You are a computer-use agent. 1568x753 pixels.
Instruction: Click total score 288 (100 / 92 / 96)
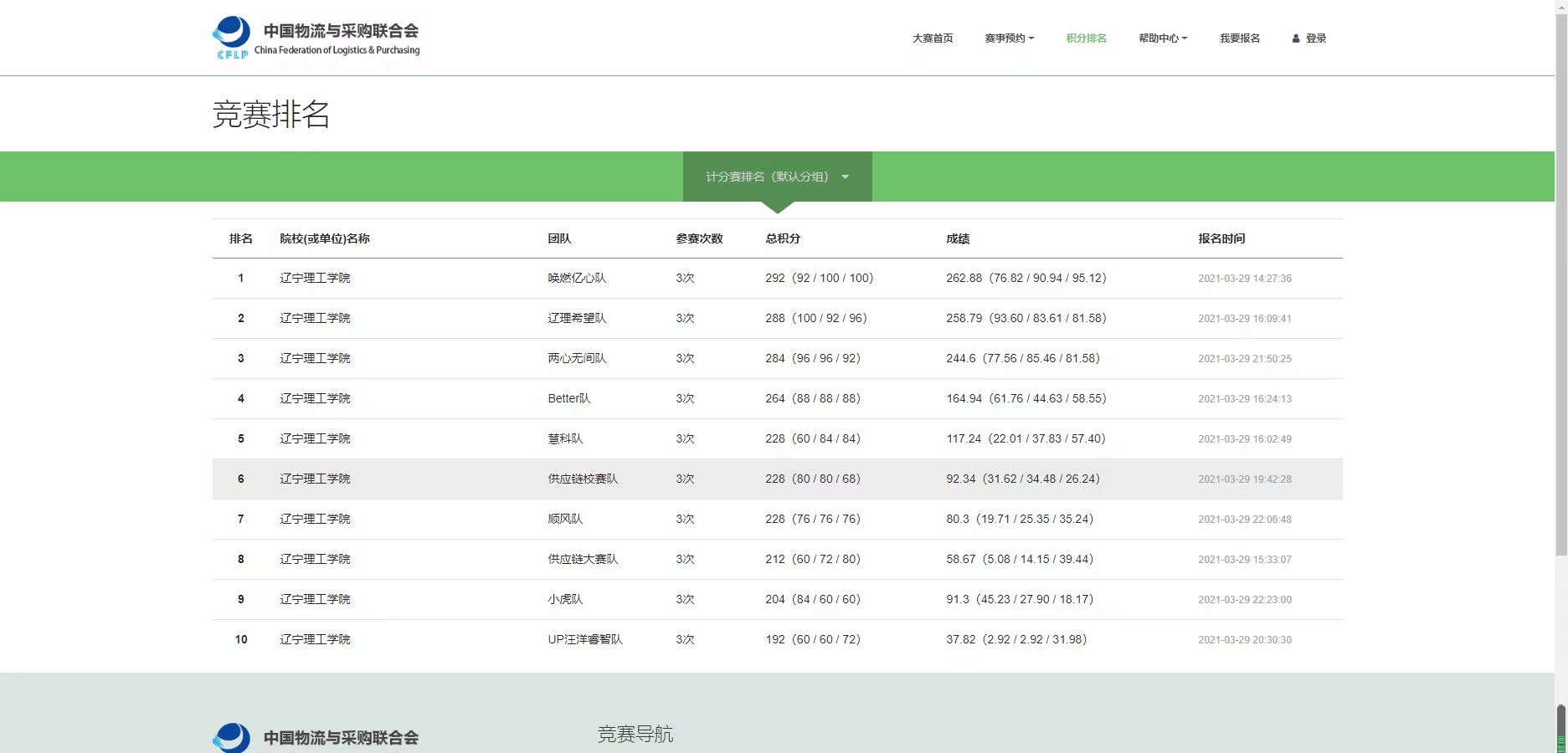coord(816,318)
